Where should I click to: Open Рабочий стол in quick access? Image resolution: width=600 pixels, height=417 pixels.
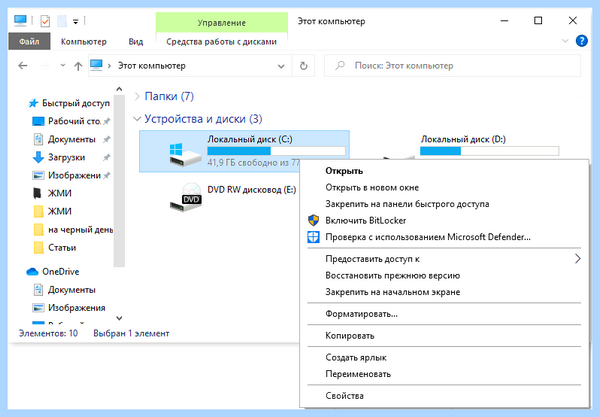click(74, 121)
